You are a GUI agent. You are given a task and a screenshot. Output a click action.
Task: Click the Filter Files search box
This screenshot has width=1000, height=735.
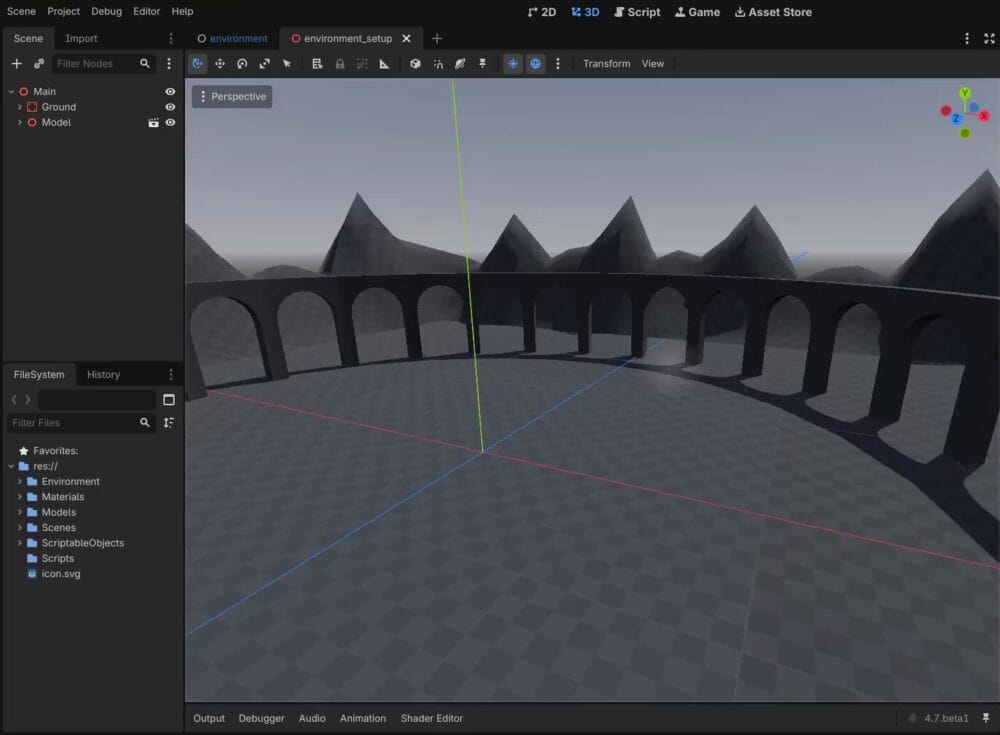pos(80,423)
